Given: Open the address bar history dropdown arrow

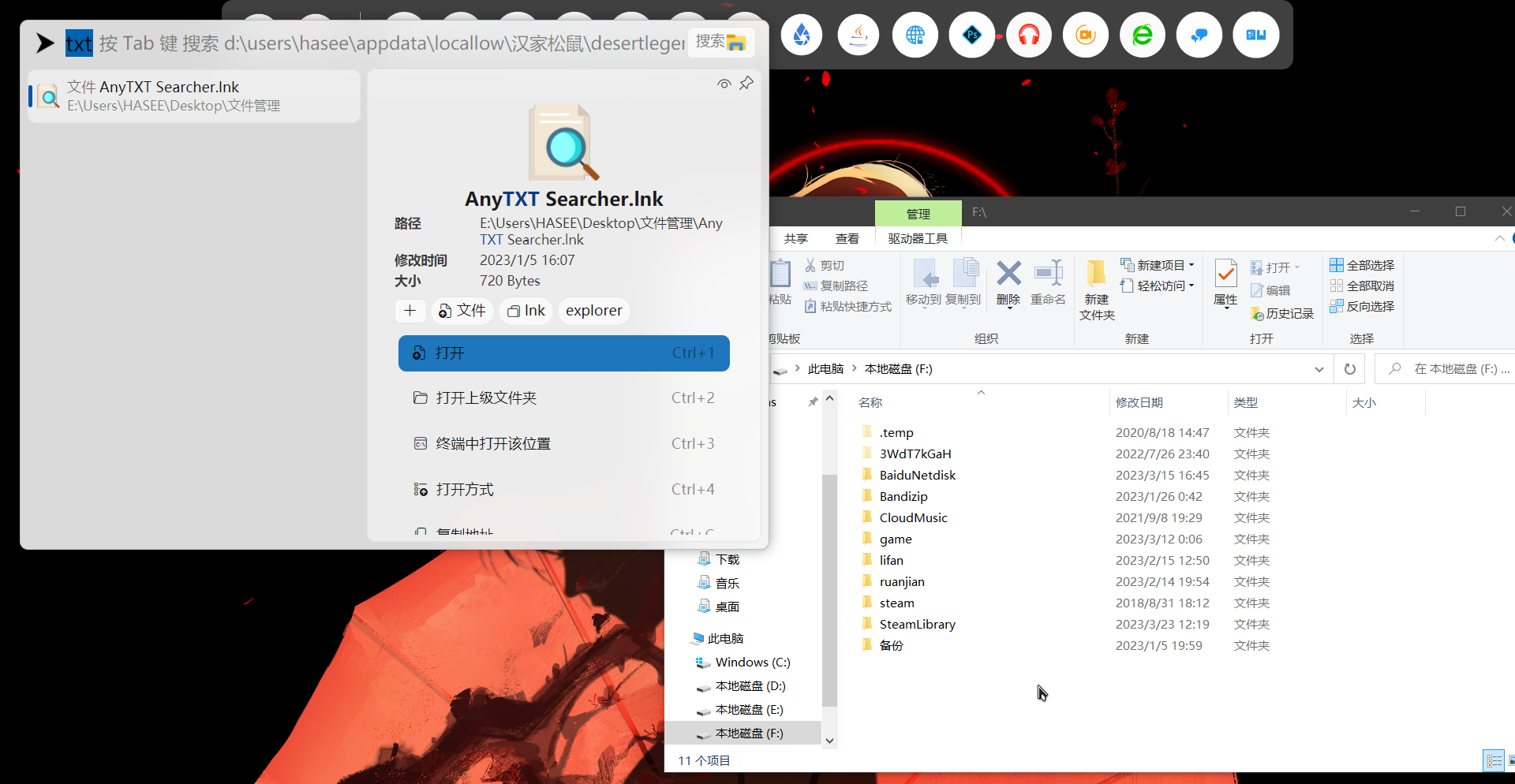Looking at the screenshot, I should pos(1319,368).
